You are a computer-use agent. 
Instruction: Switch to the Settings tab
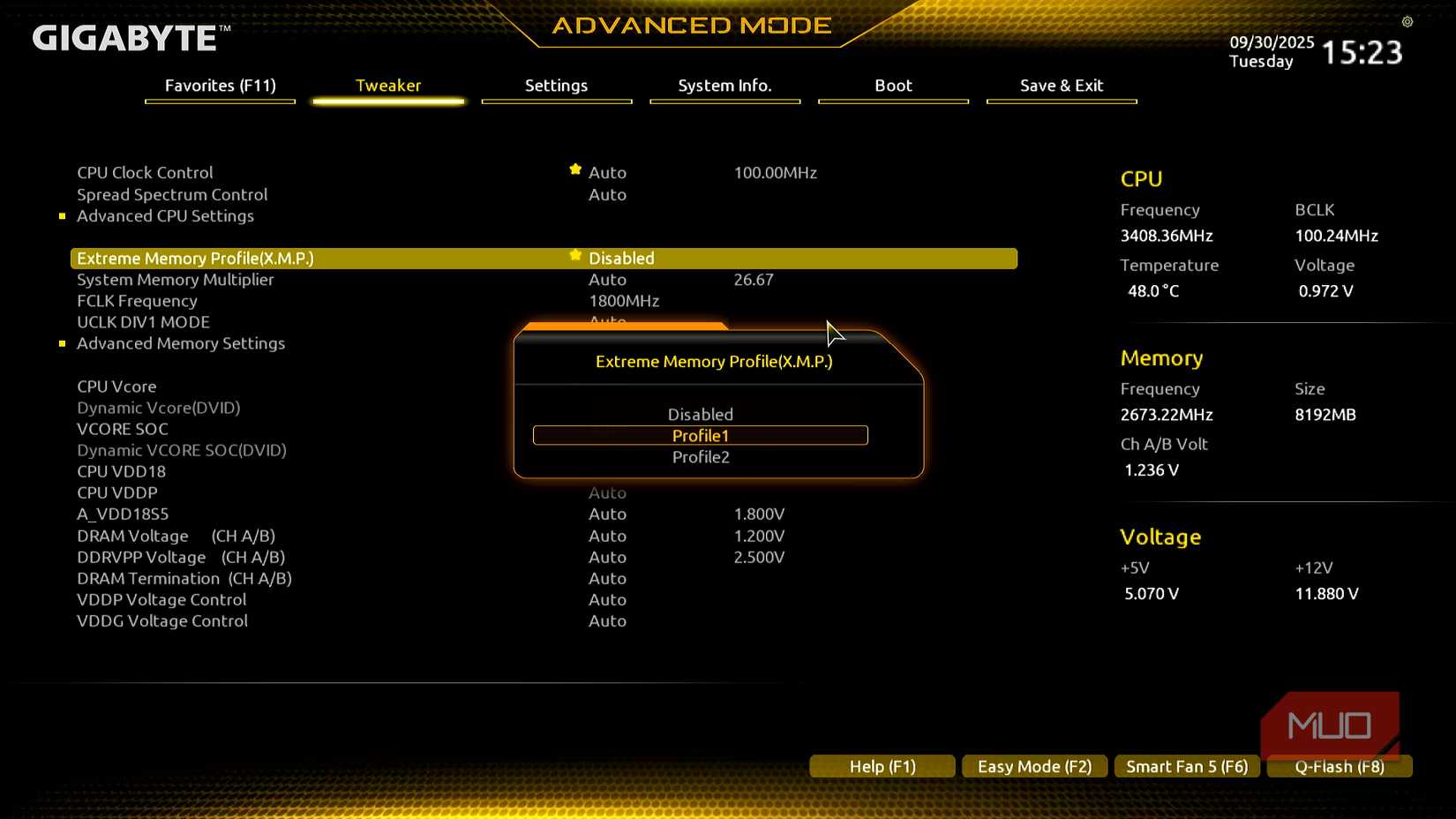tap(556, 86)
